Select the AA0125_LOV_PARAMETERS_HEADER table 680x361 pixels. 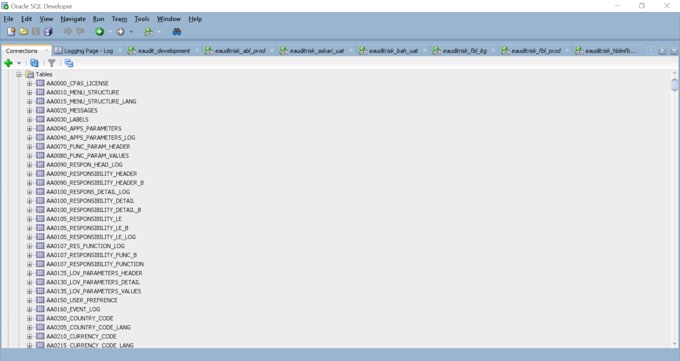(94, 273)
